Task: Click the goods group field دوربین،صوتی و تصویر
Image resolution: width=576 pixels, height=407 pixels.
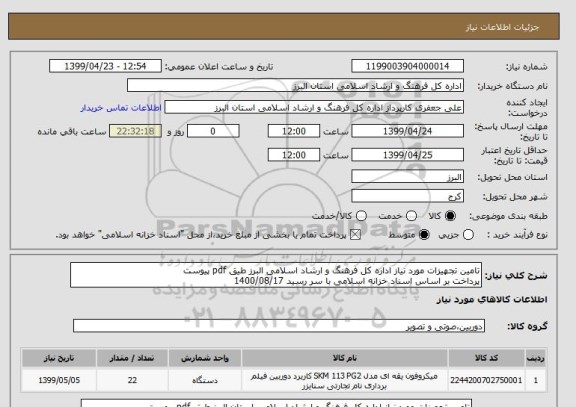Action: pos(279,326)
